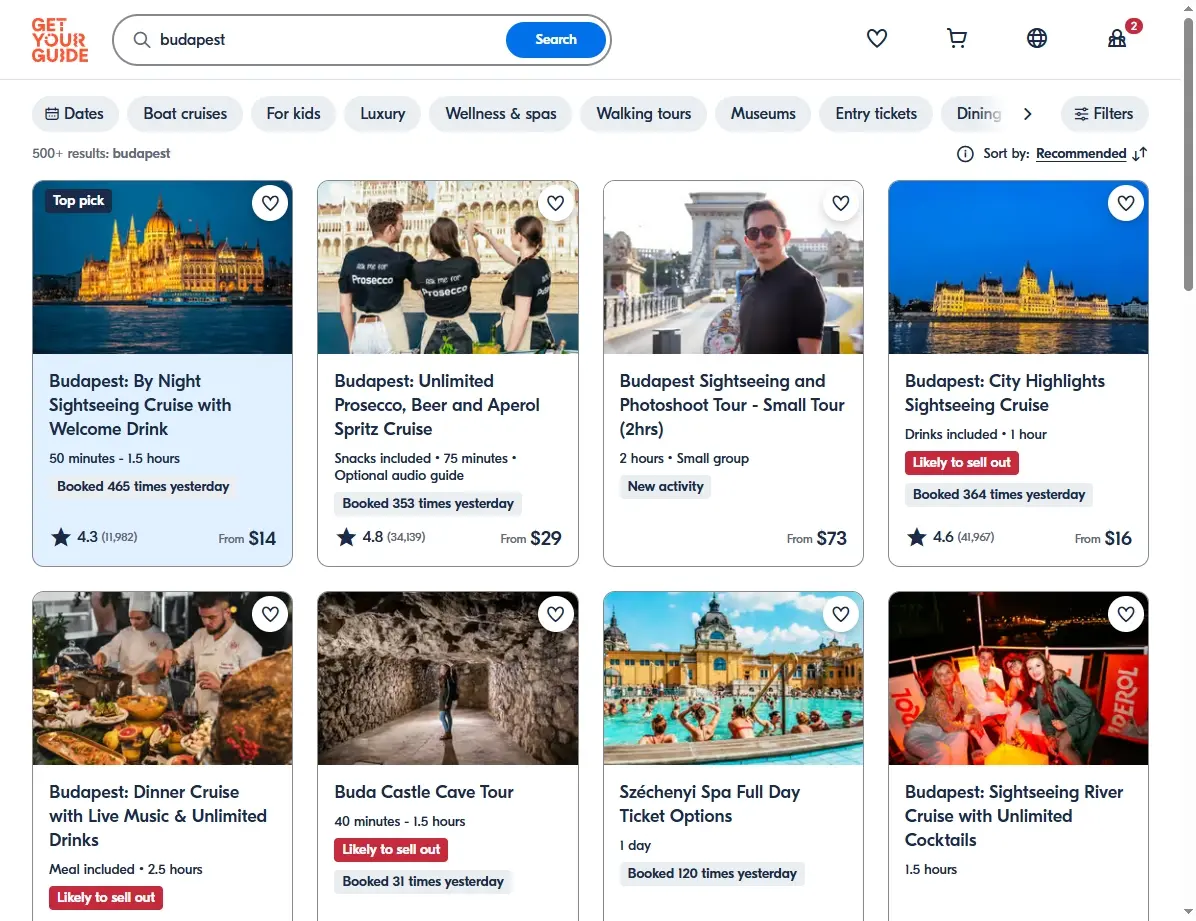Filter by Boat cruises
This screenshot has width=1196, height=921.
click(x=185, y=114)
